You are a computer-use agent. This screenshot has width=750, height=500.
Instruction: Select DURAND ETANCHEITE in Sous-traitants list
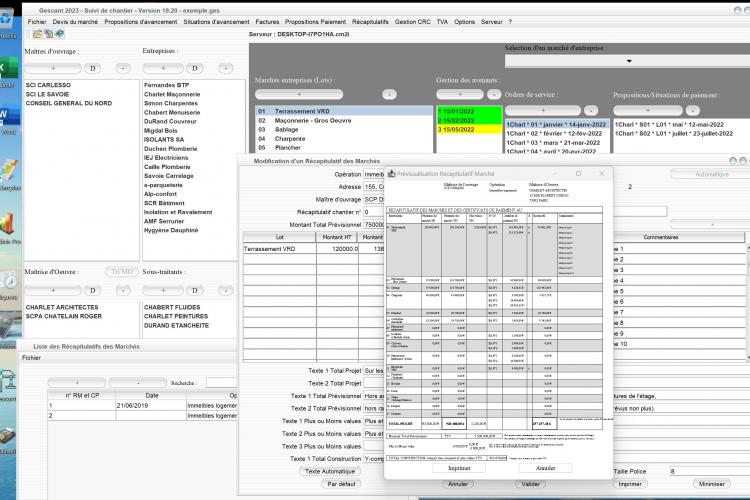click(x=176, y=325)
